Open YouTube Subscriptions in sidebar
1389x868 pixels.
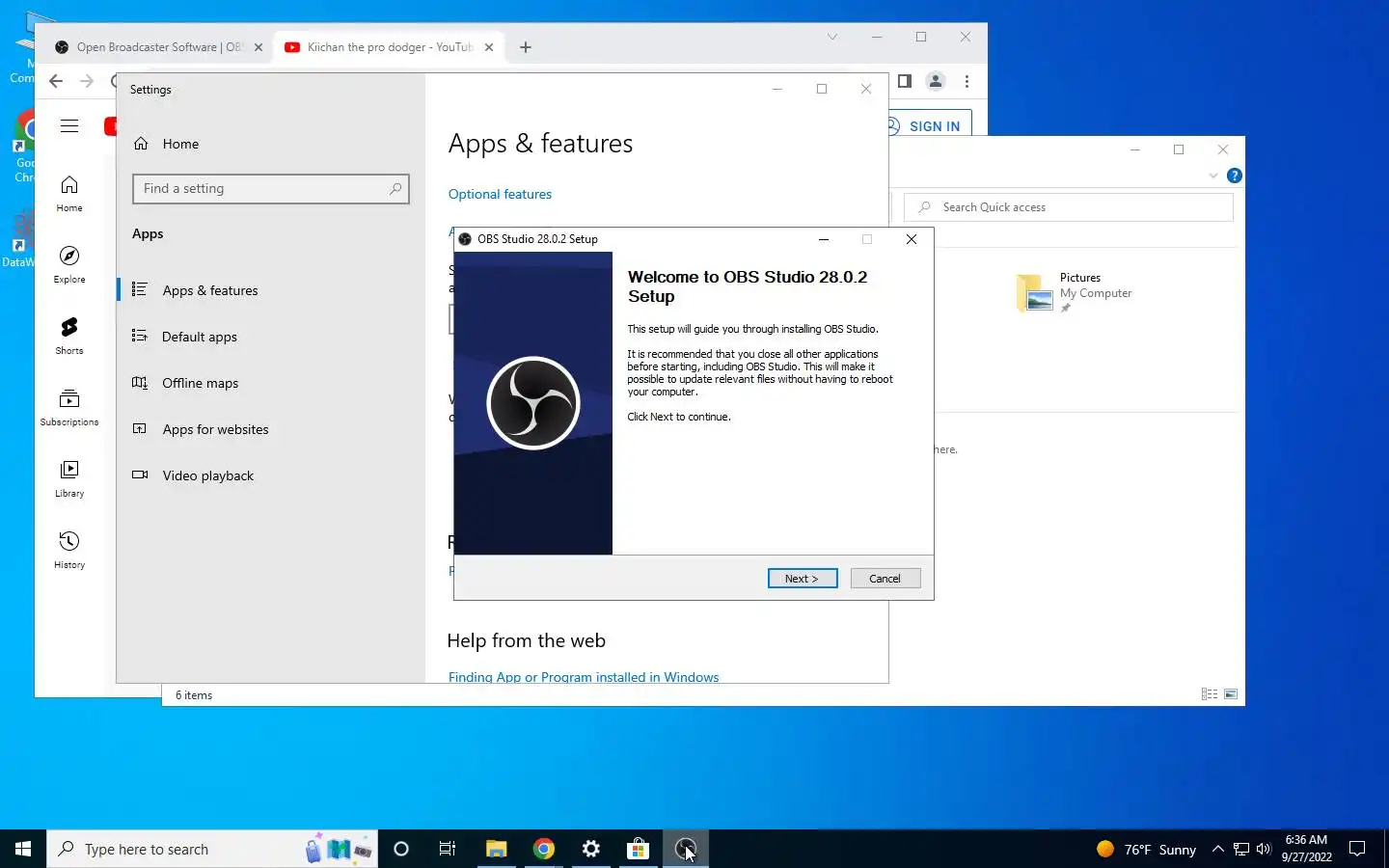click(x=69, y=407)
